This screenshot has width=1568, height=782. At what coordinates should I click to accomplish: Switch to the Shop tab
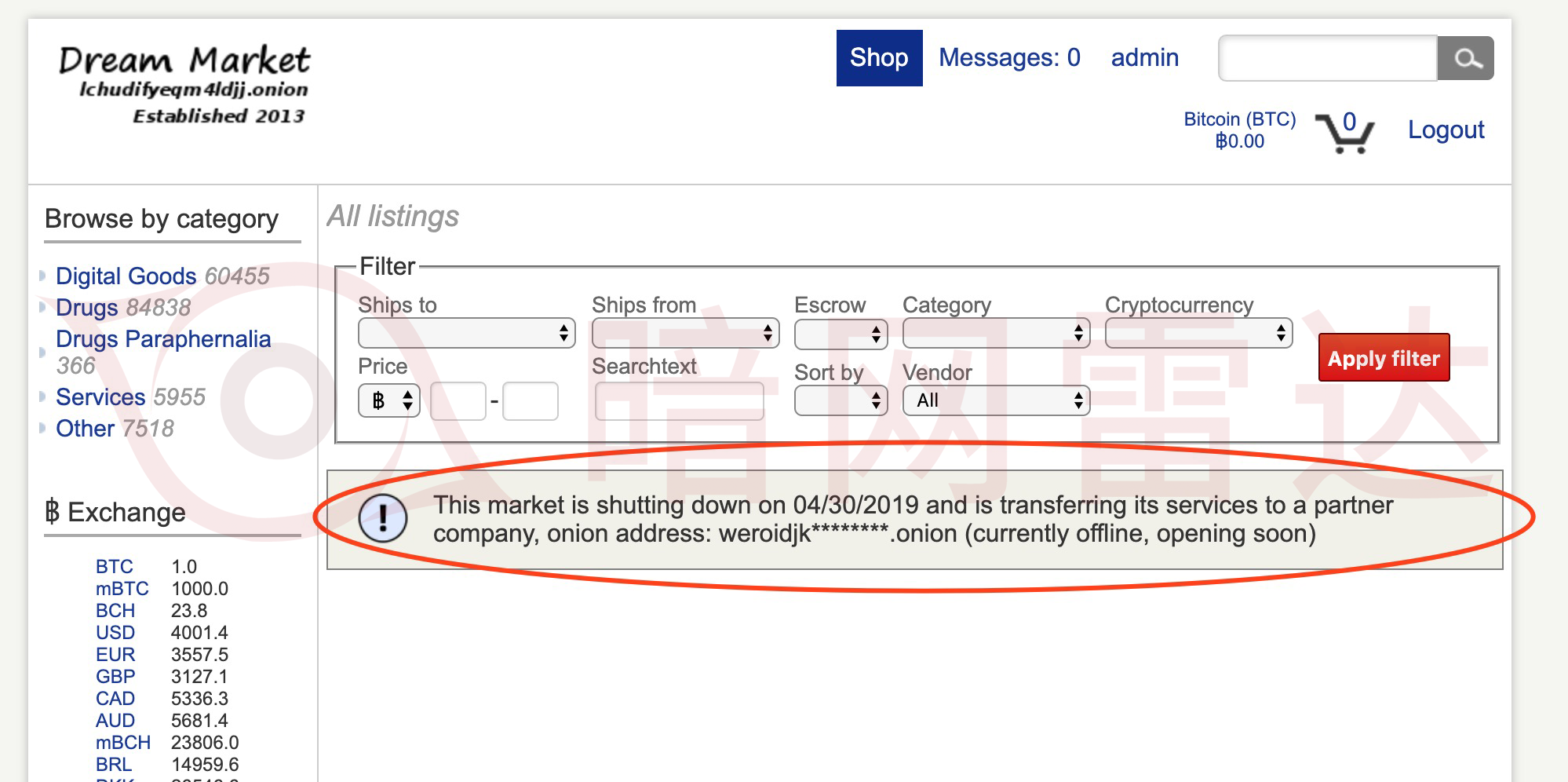point(879,58)
